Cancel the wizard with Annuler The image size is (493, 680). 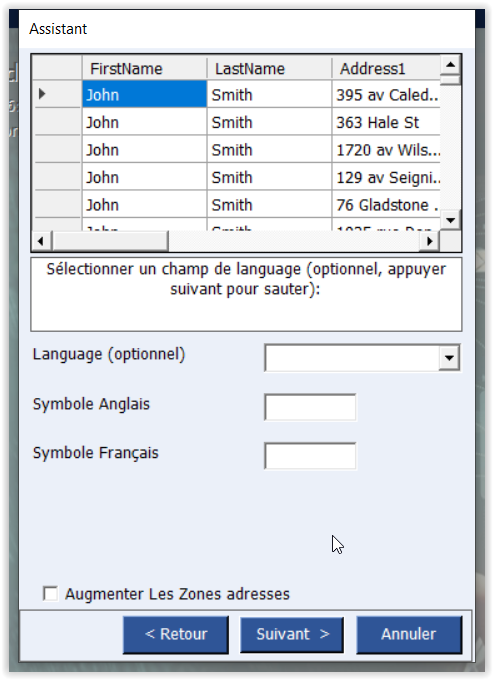click(409, 634)
